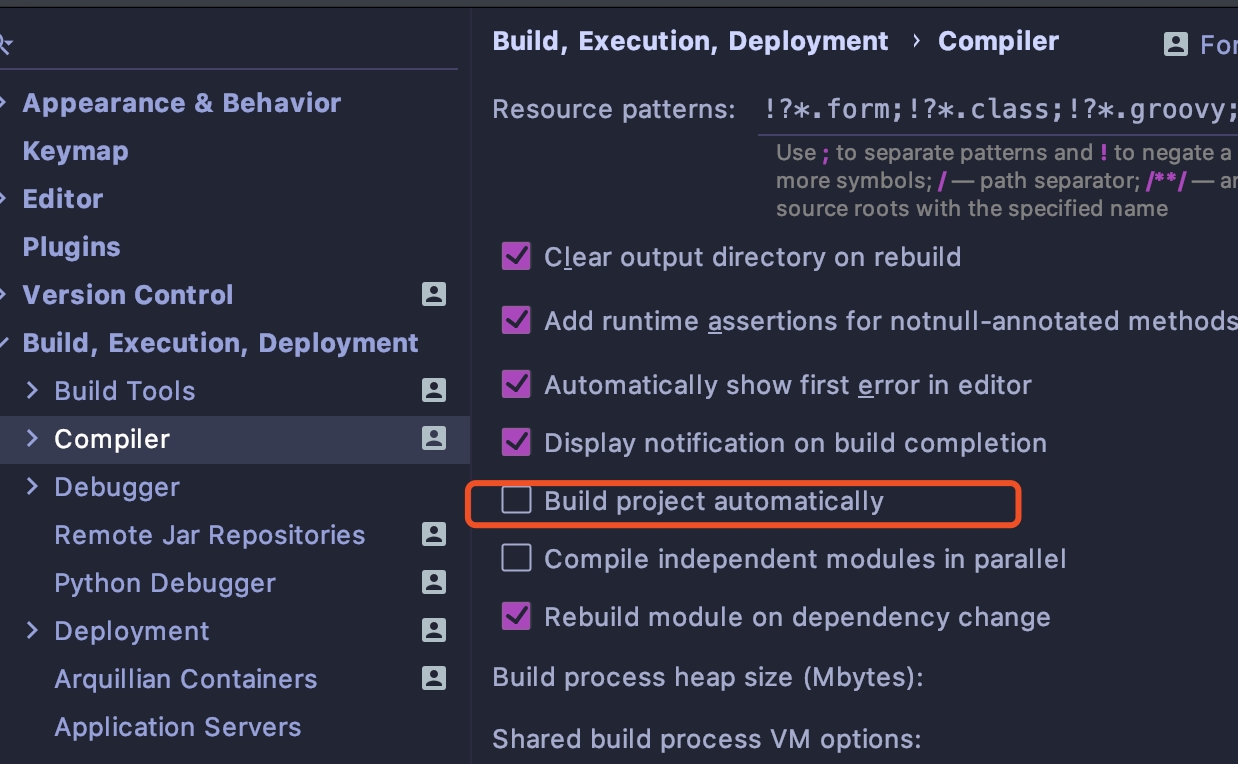Disable Display notification on build completion

click(x=516, y=442)
